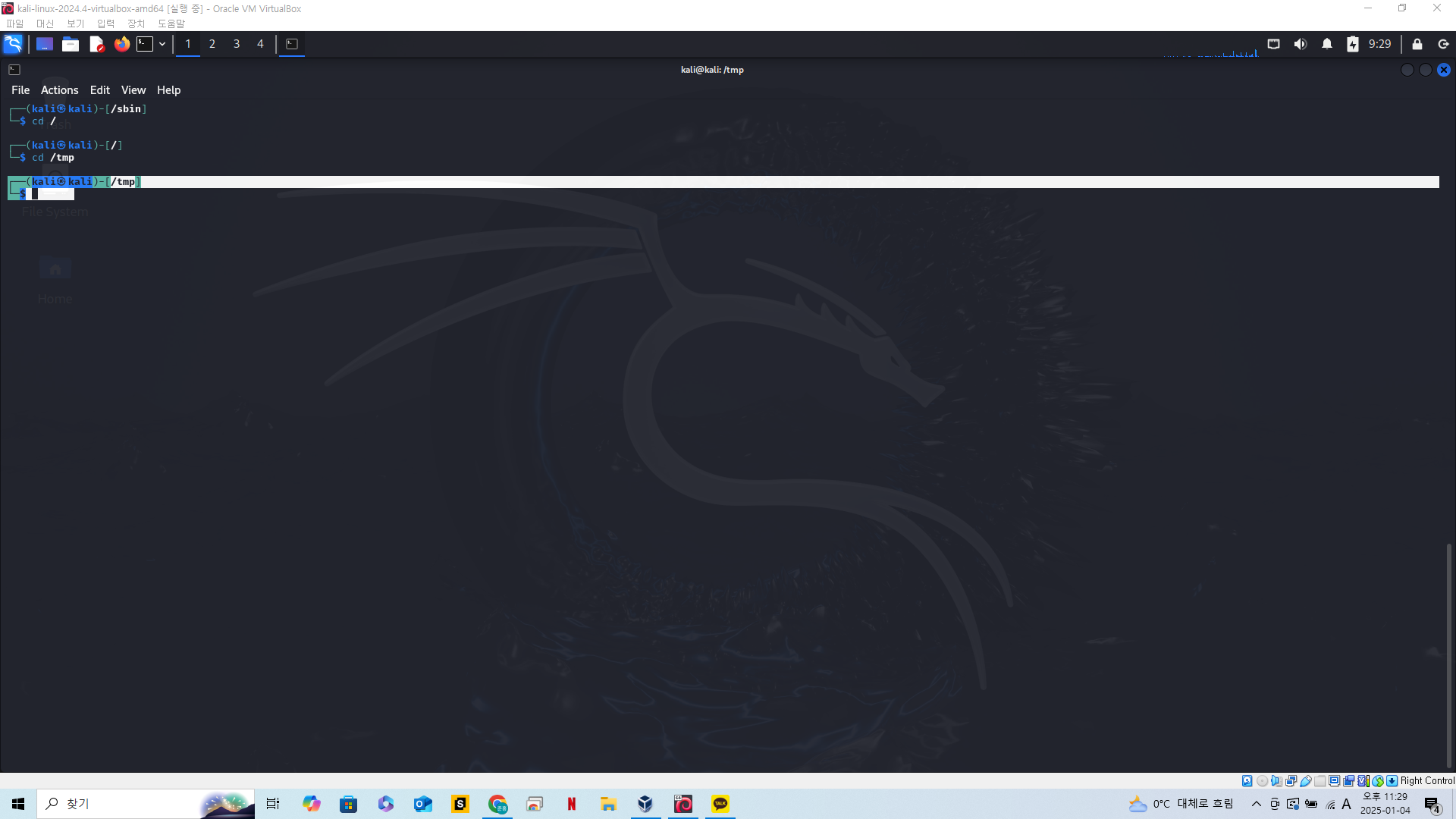1456x819 pixels.
Task: Click the network connection panel icon
Action: [x=1273, y=44]
